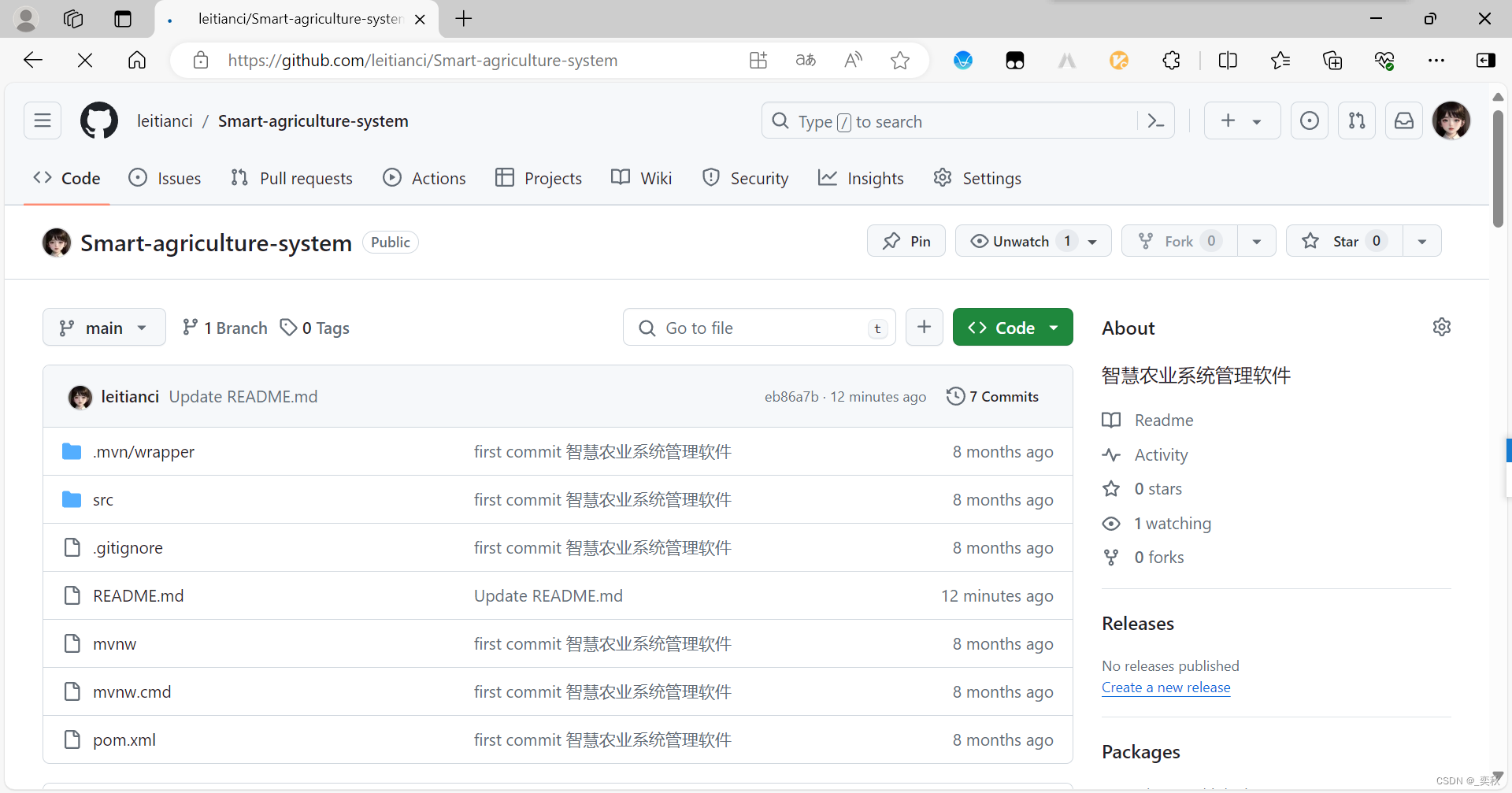Open the Wiki tab

[642, 178]
